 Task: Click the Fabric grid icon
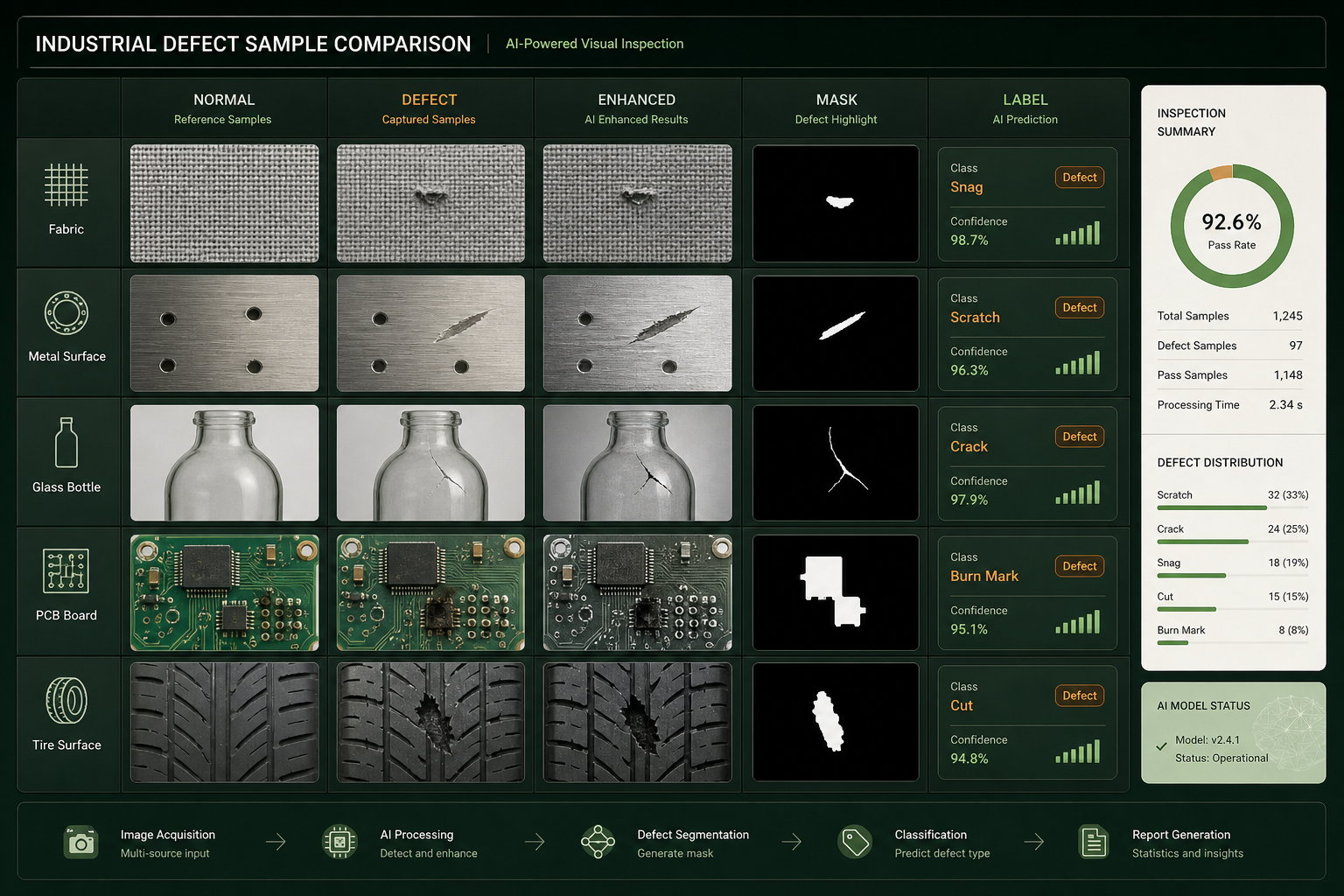[66, 185]
